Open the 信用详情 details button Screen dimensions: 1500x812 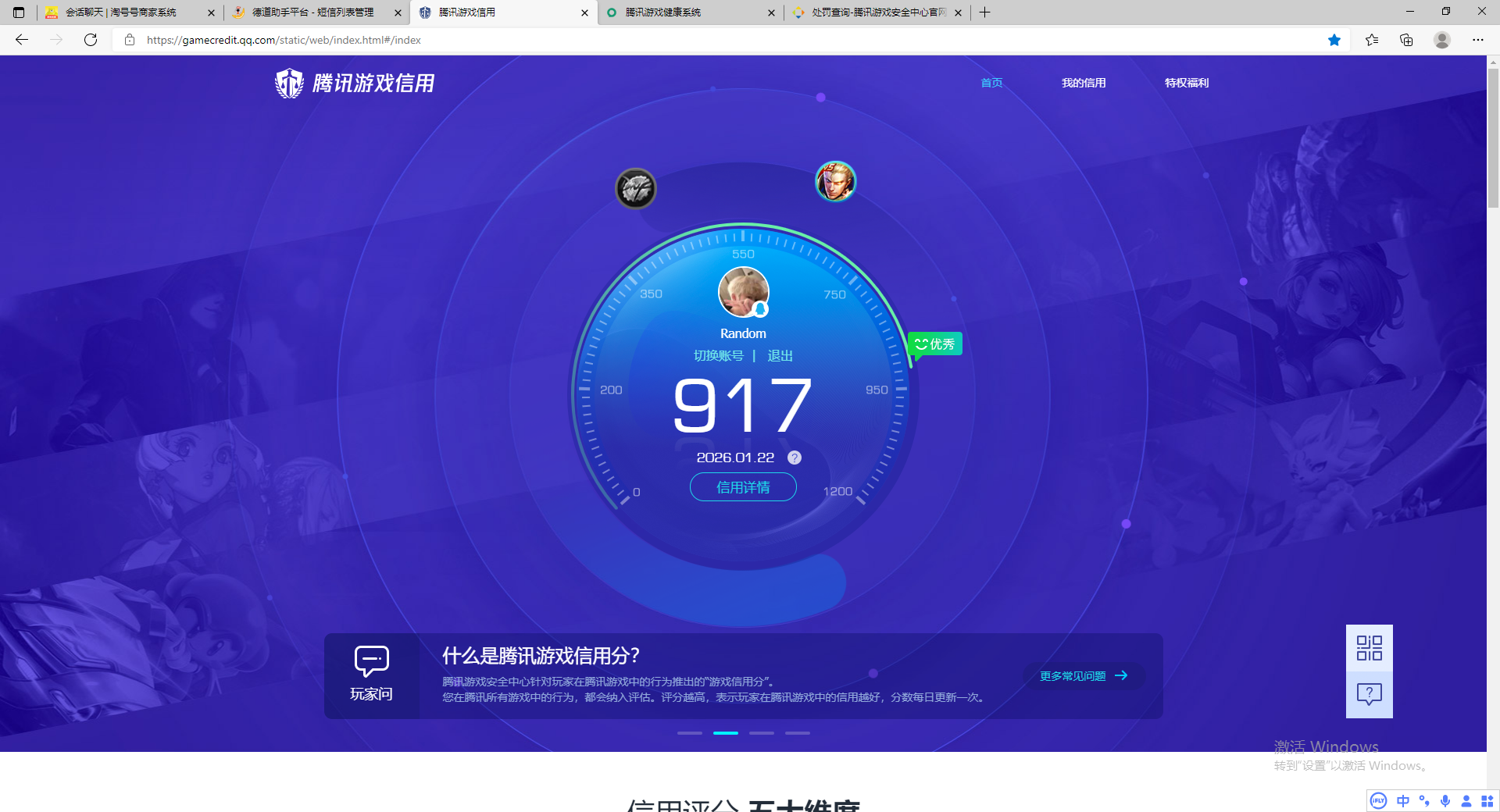(x=743, y=486)
